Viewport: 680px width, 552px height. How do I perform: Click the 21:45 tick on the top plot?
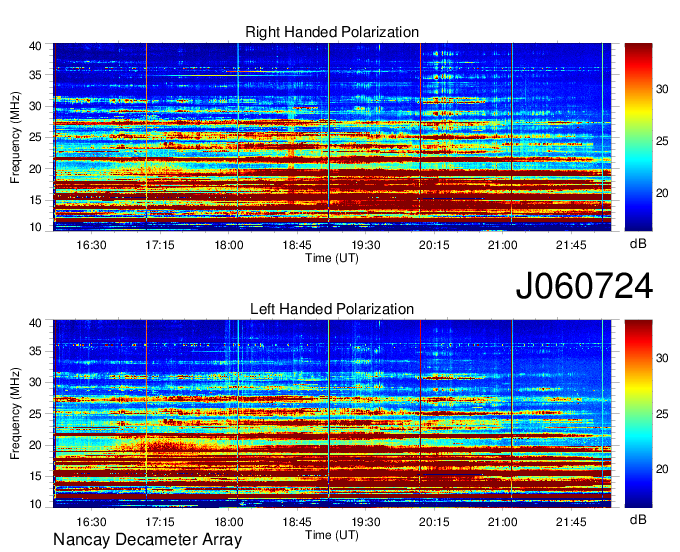[x=571, y=245]
